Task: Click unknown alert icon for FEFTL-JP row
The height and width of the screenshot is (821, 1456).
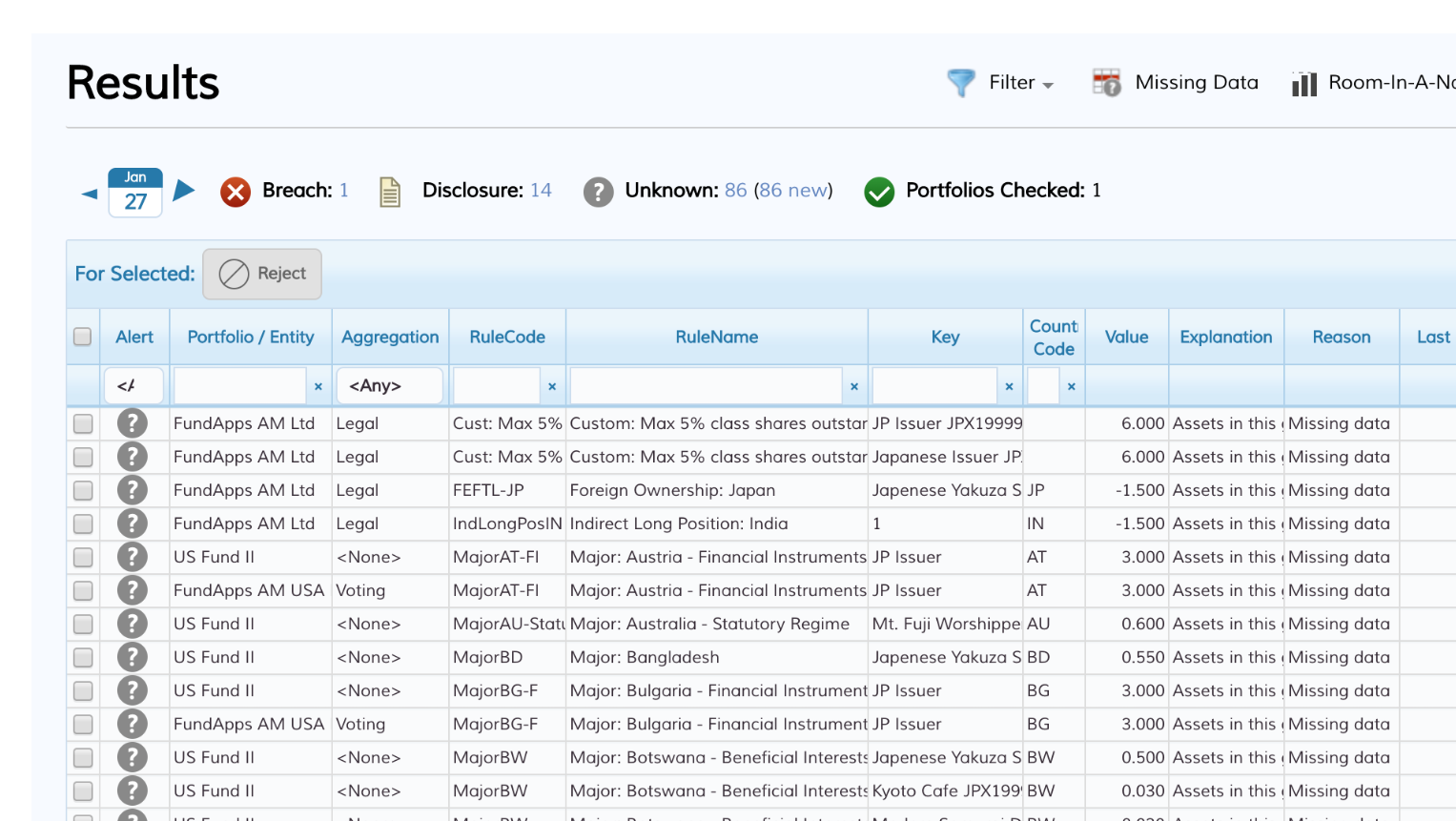Action: [133, 490]
